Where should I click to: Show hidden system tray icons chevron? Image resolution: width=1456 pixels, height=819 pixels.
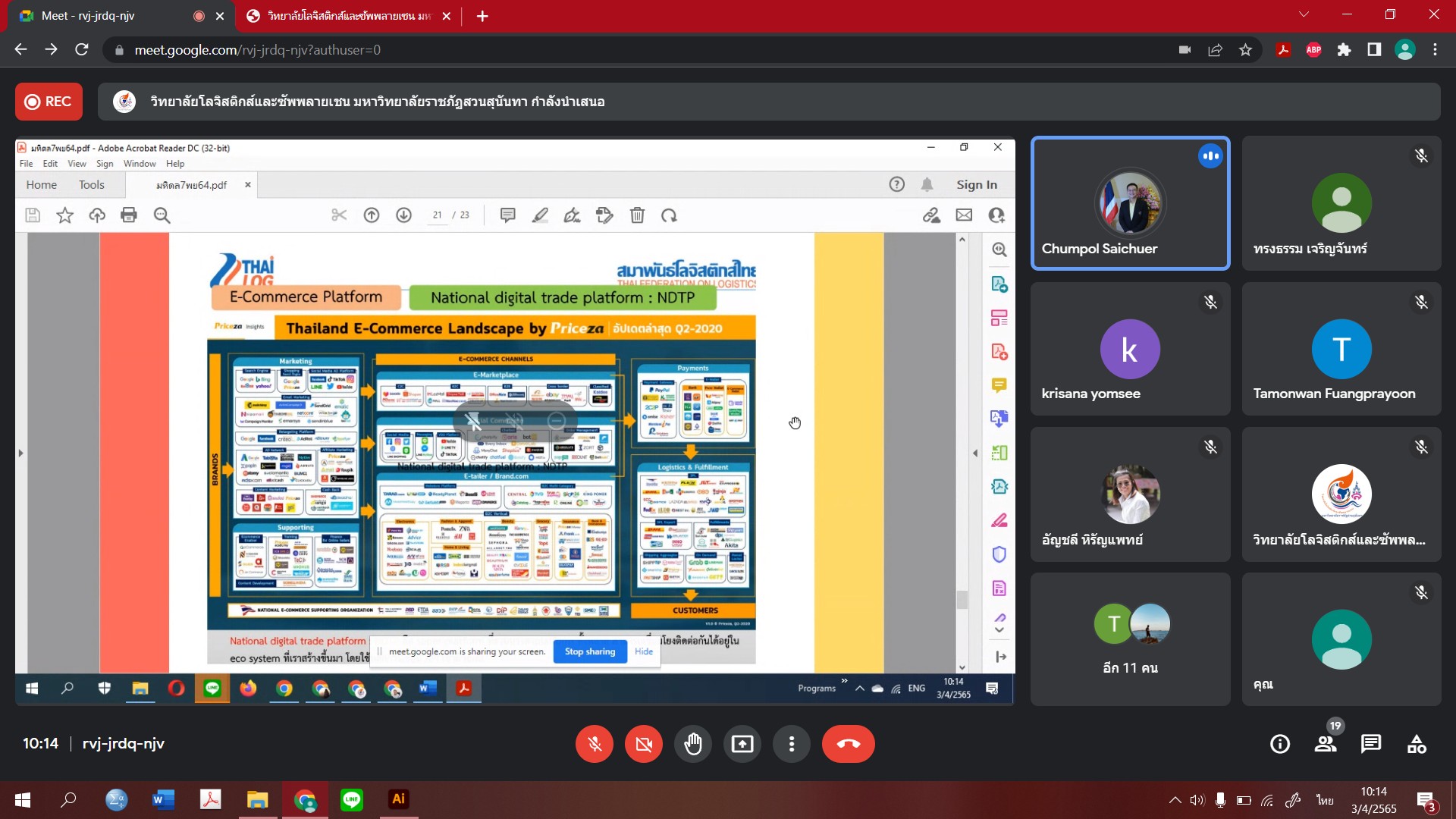point(1175,800)
